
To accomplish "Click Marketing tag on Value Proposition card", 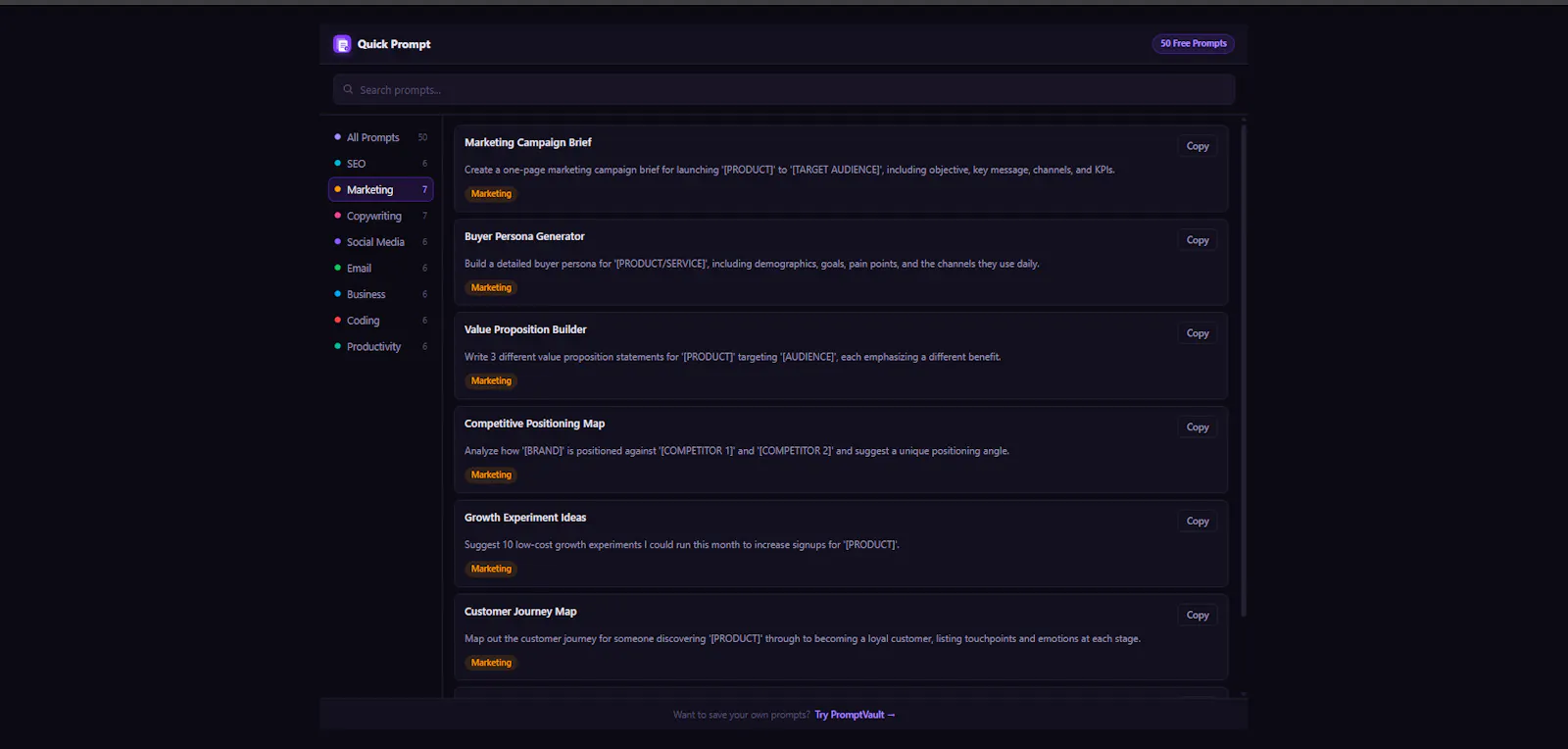I will (491, 381).
